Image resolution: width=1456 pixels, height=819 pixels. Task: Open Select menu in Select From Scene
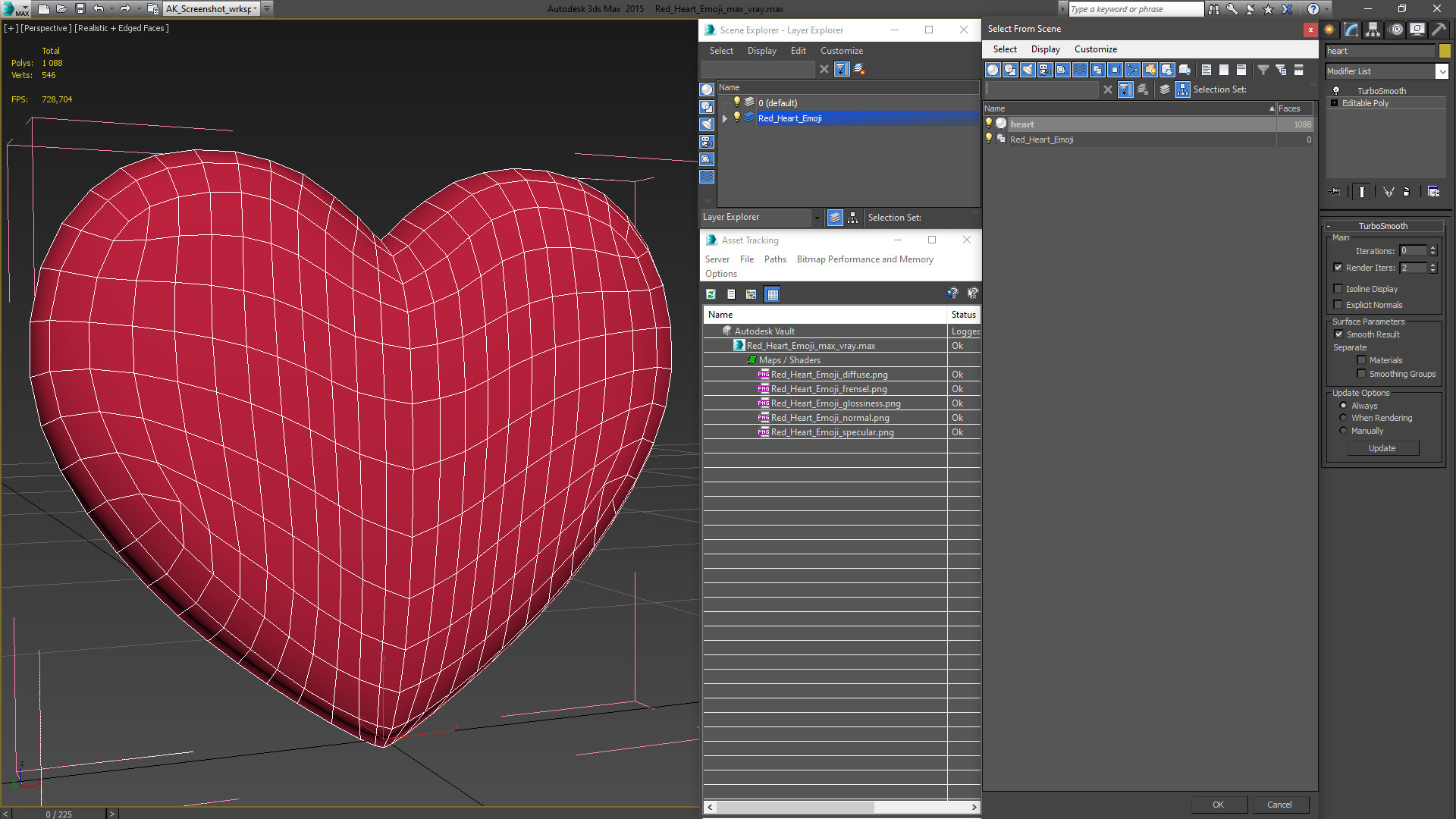pos(1005,49)
